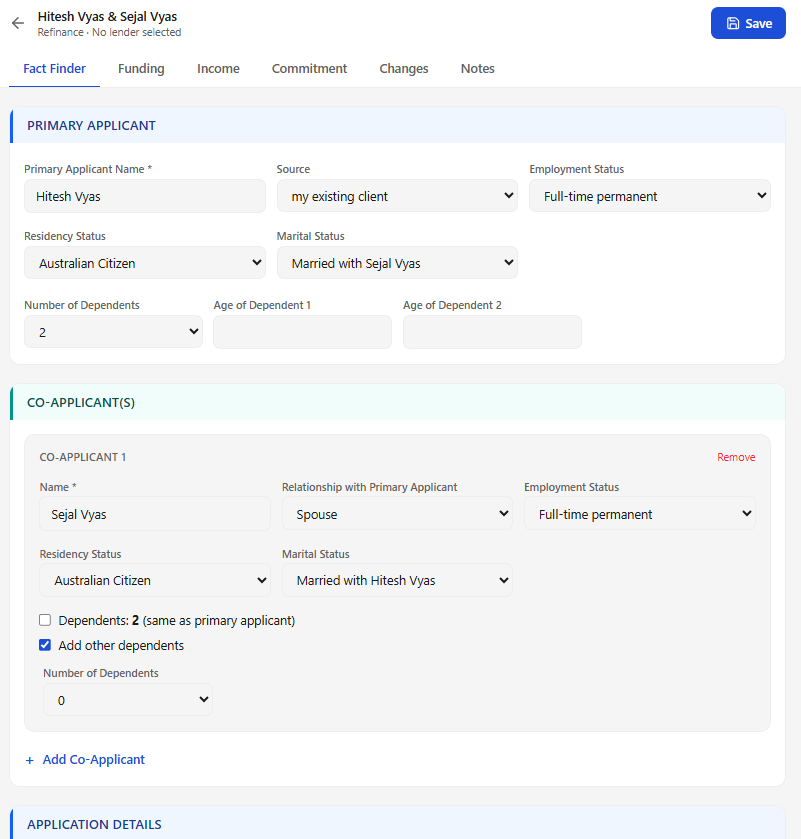801x839 pixels.
Task: Go to the Changes tab
Action: tap(403, 68)
